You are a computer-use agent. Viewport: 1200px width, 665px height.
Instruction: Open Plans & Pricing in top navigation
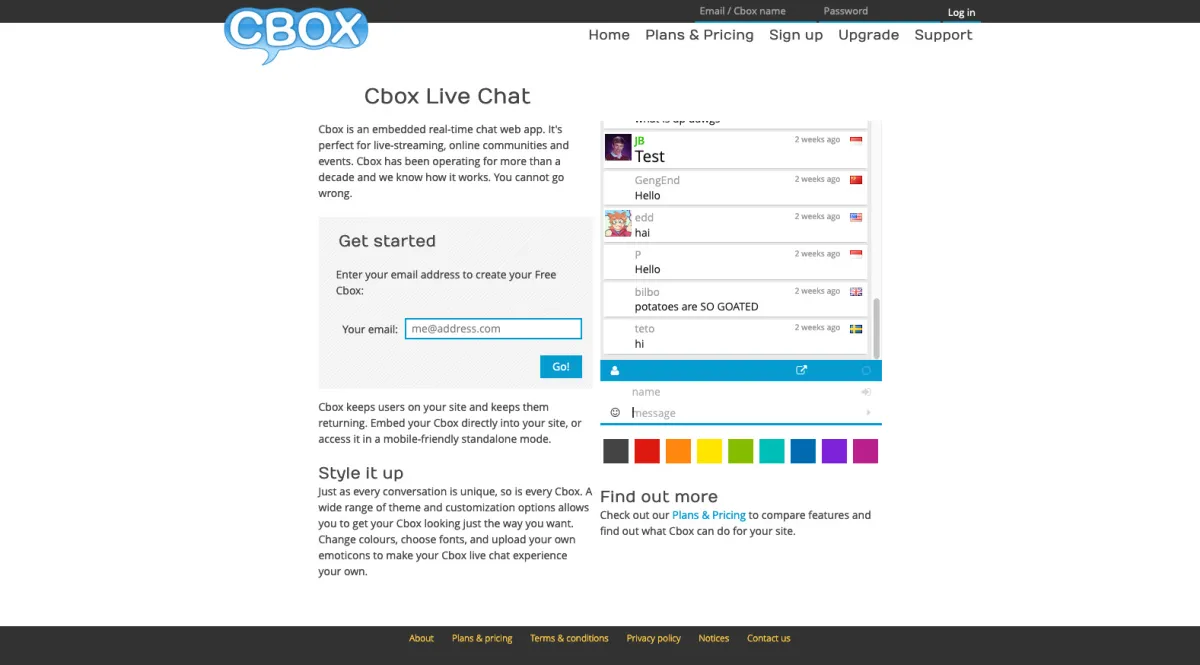(x=699, y=35)
